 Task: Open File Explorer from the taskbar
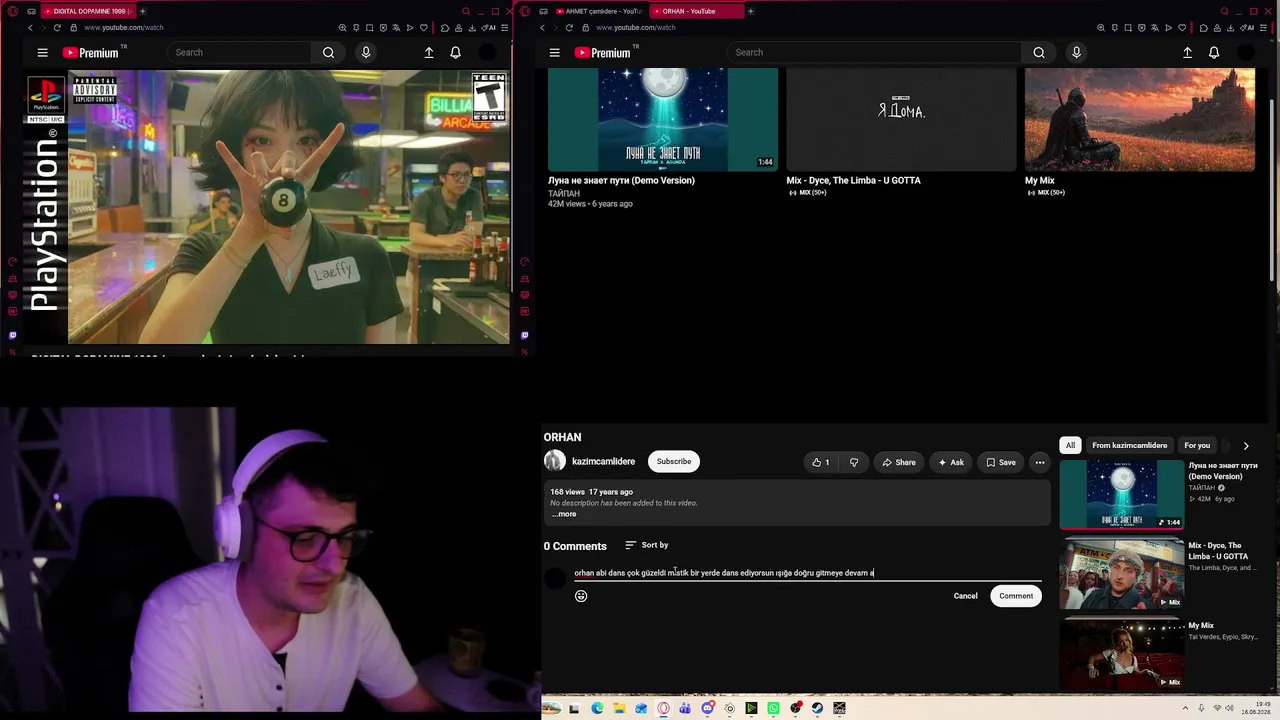(619, 709)
